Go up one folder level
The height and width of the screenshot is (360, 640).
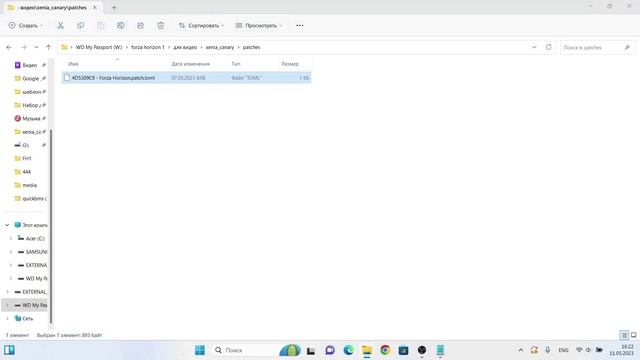[x=48, y=47]
